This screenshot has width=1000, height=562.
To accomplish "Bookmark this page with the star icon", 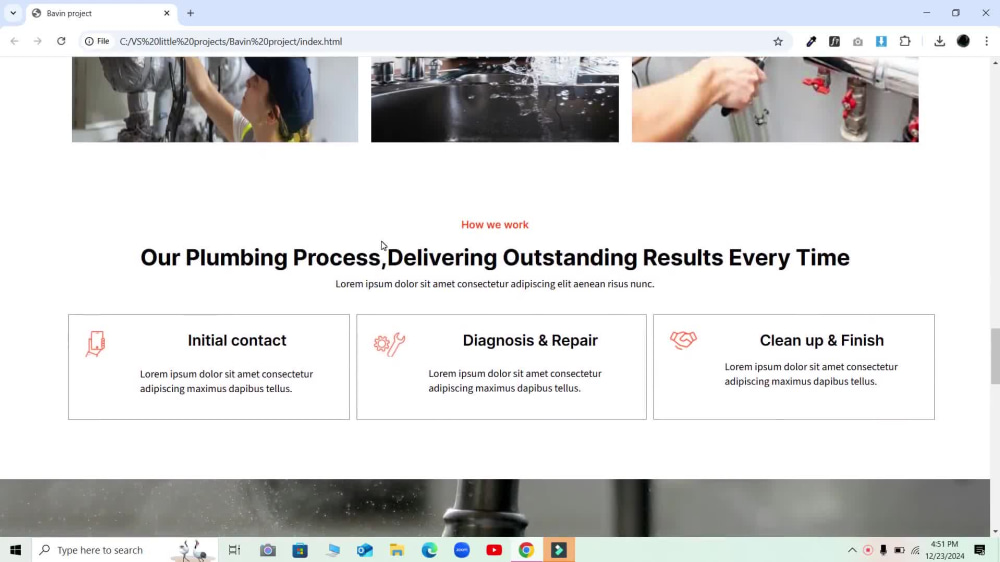I will pyautogui.click(x=777, y=41).
